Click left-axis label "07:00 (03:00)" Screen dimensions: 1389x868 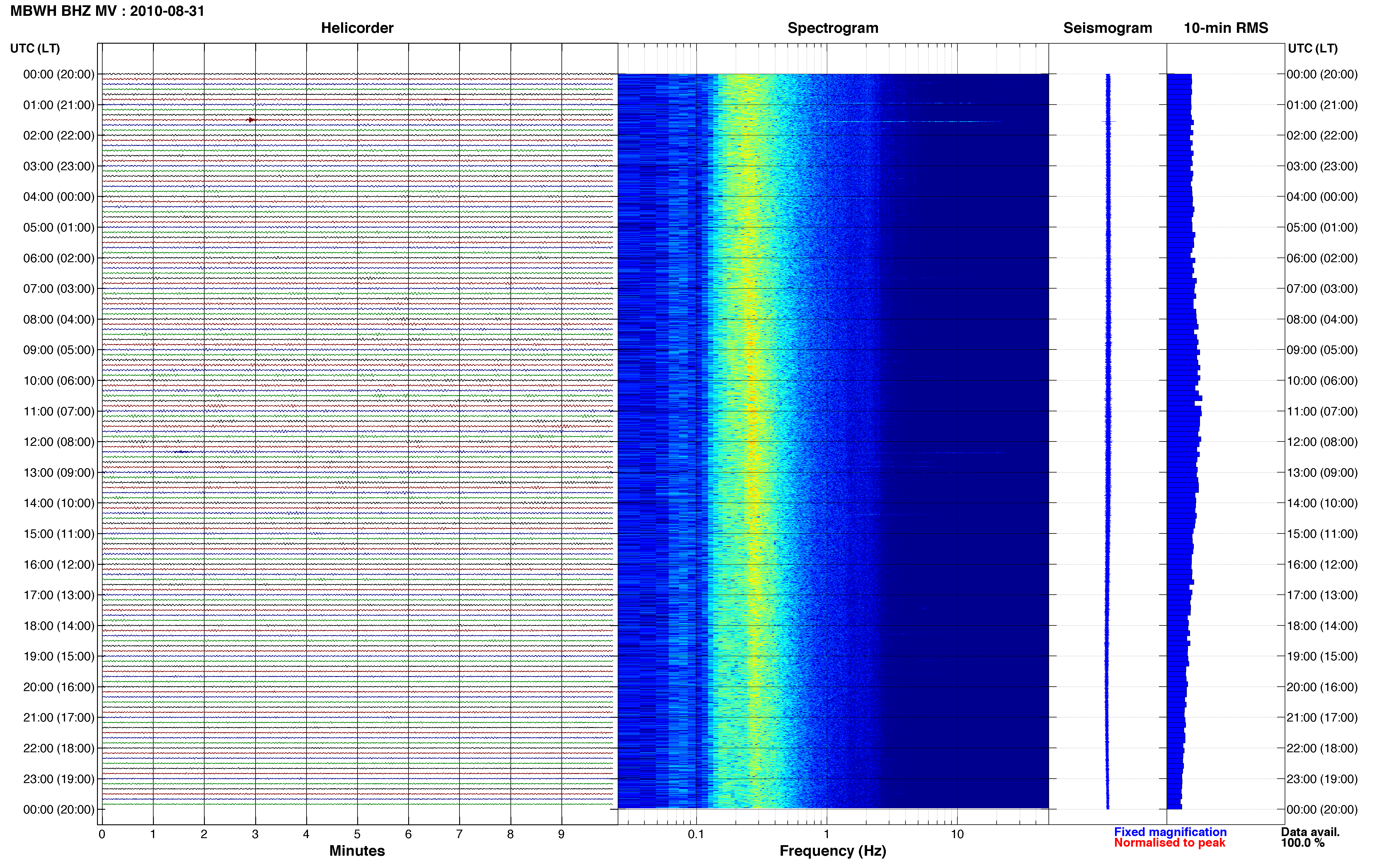click(x=59, y=289)
